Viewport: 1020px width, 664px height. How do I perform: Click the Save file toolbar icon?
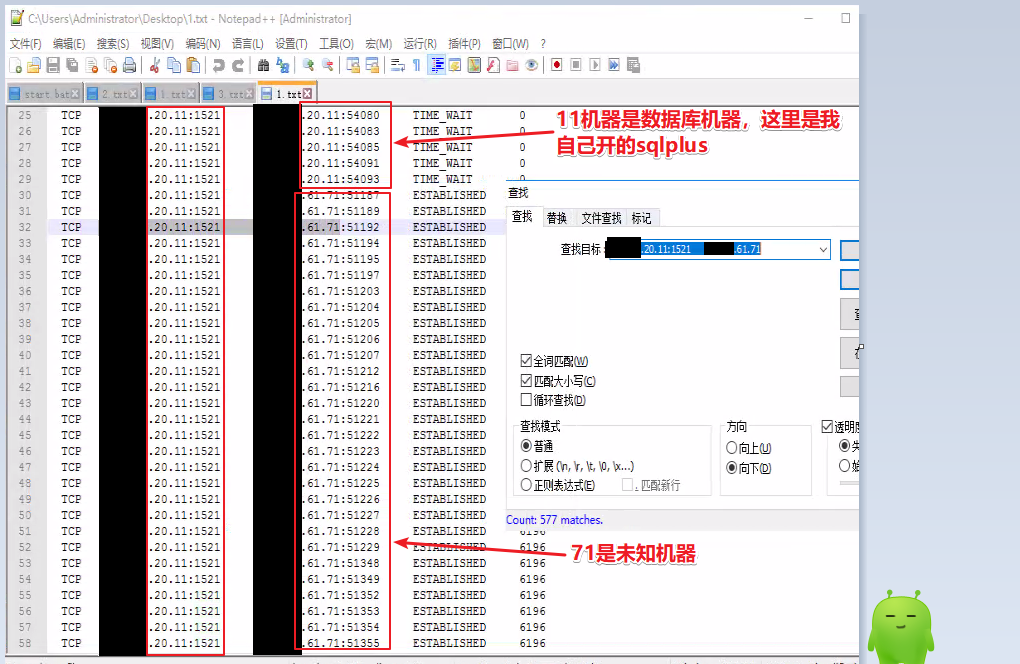pos(53,65)
